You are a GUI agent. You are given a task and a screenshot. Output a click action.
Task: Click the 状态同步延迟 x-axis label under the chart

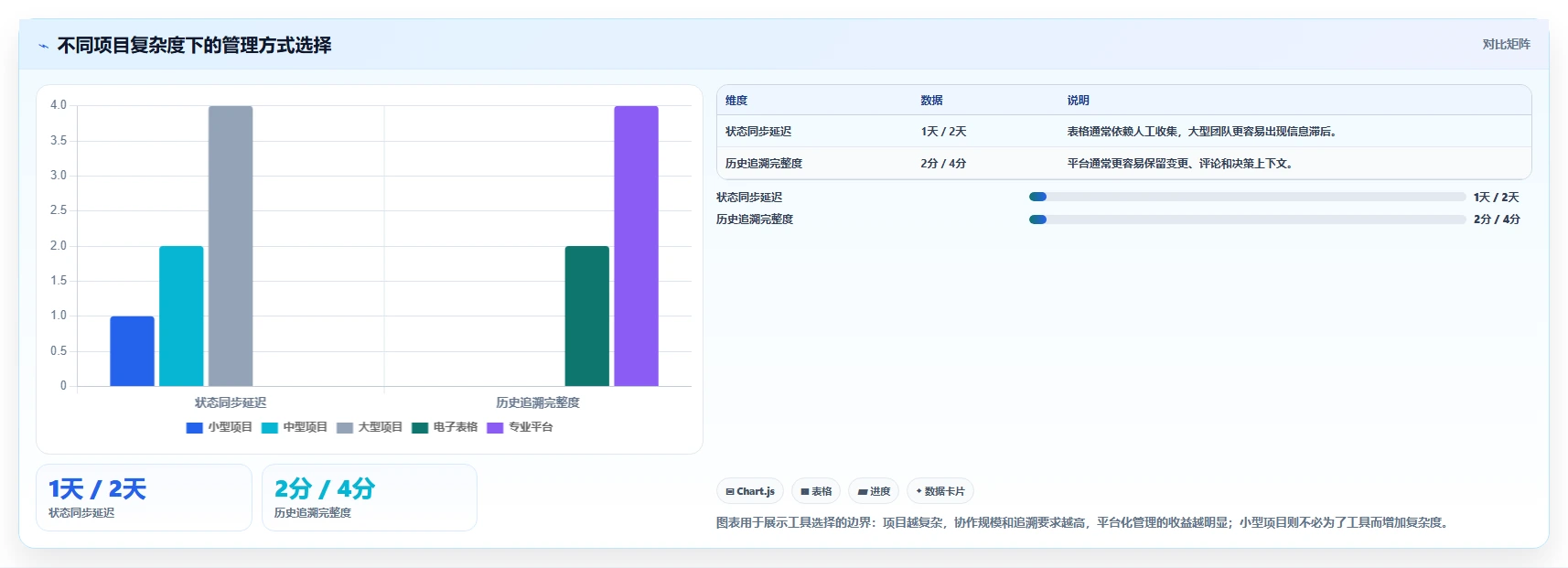tap(231, 402)
